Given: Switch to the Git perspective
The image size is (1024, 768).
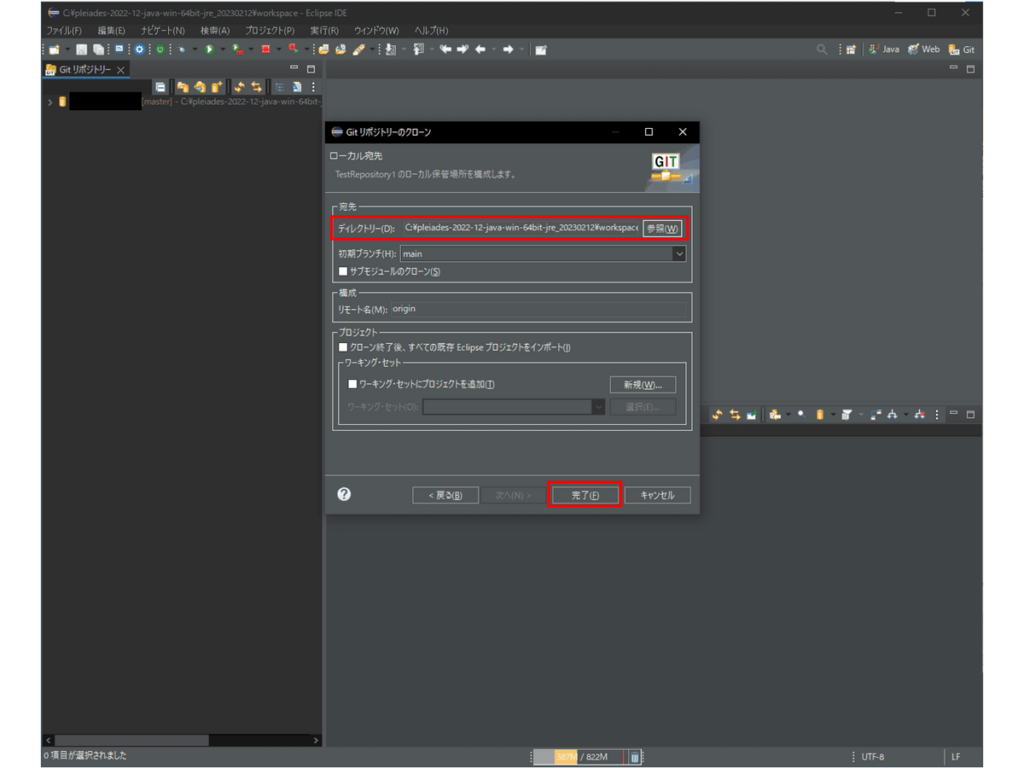Looking at the screenshot, I should [962, 50].
